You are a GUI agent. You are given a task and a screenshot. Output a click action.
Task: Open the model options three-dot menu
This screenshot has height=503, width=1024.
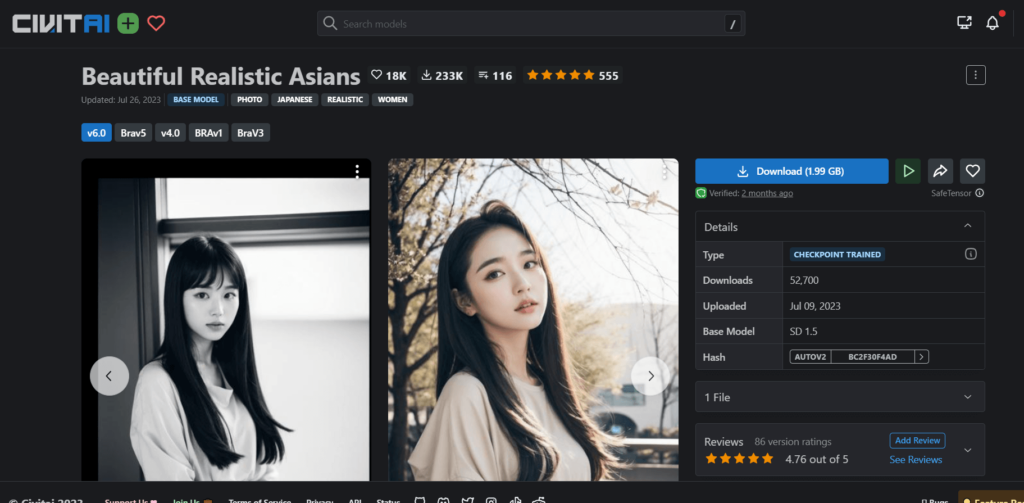pos(976,75)
